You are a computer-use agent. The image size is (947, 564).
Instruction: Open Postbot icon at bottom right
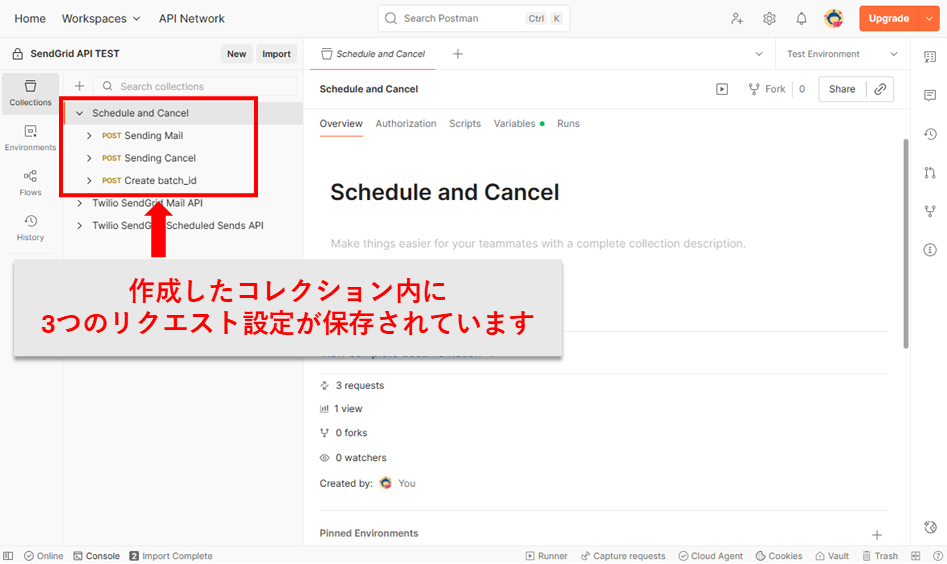coord(930,527)
